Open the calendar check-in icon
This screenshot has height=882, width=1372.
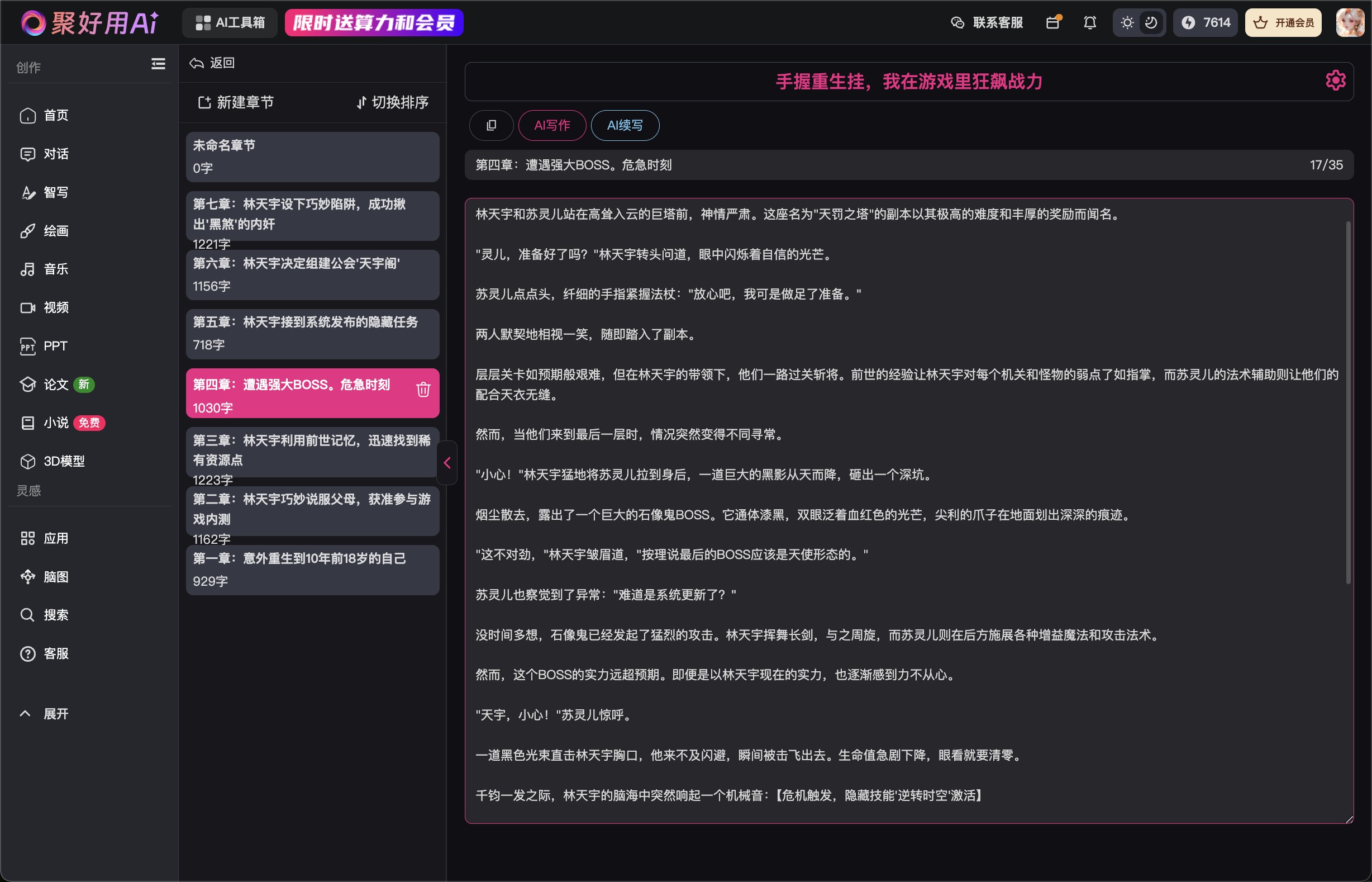(1052, 23)
